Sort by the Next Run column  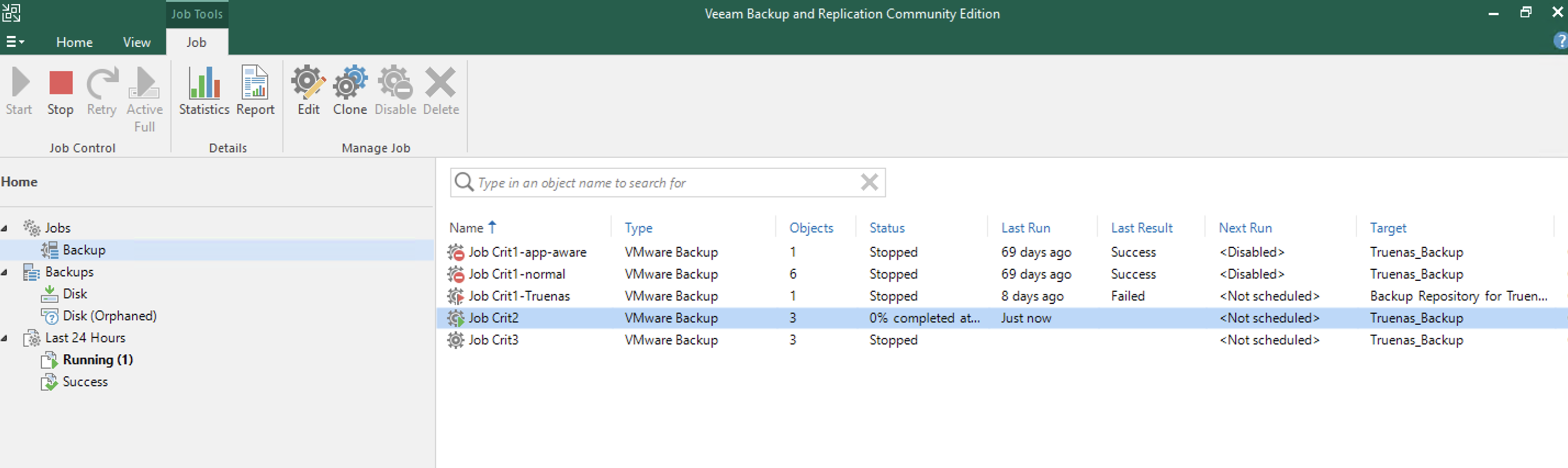point(1245,227)
